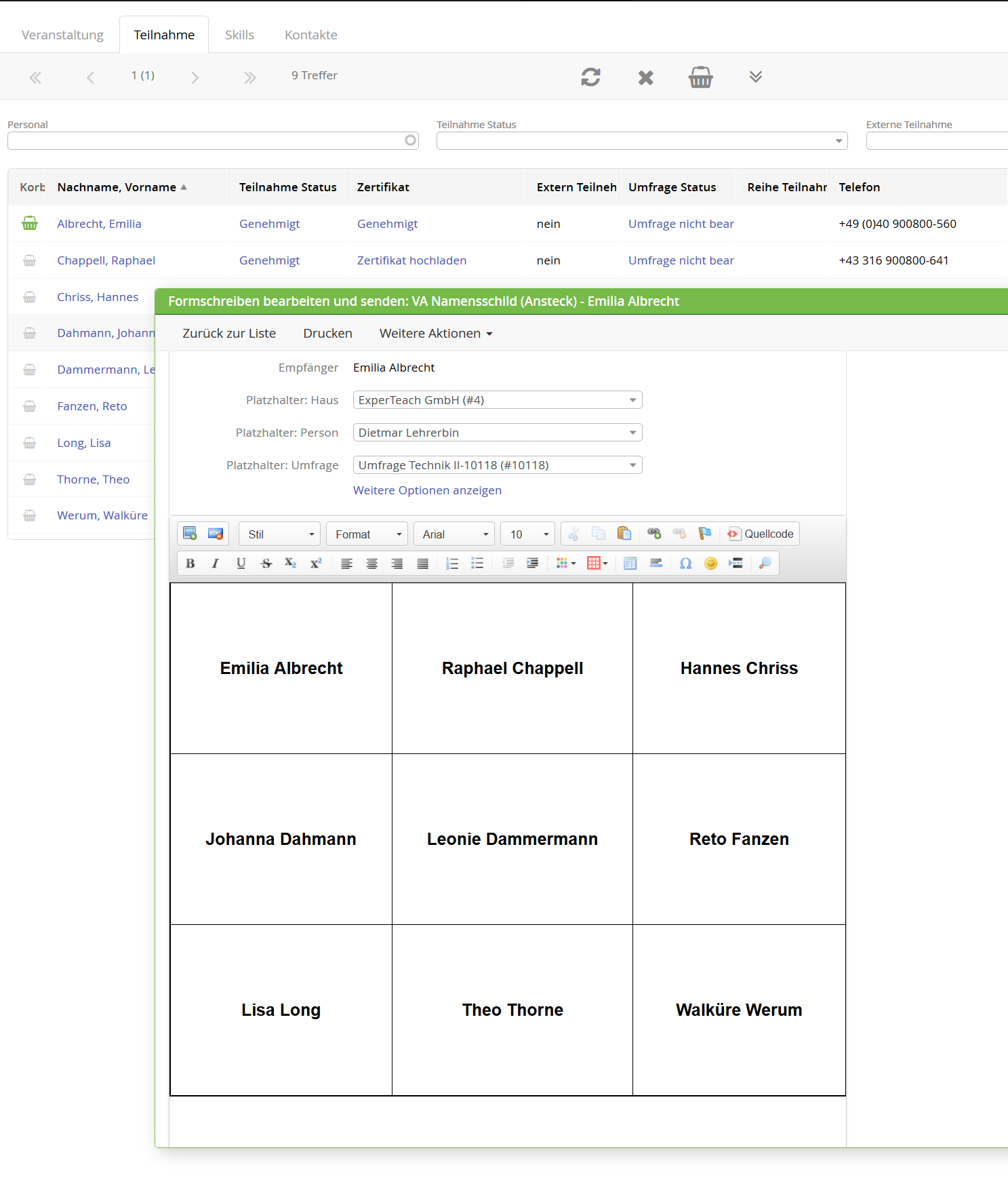
Task: Click Zertifikat hochladen for Chappell
Action: click(x=411, y=260)
